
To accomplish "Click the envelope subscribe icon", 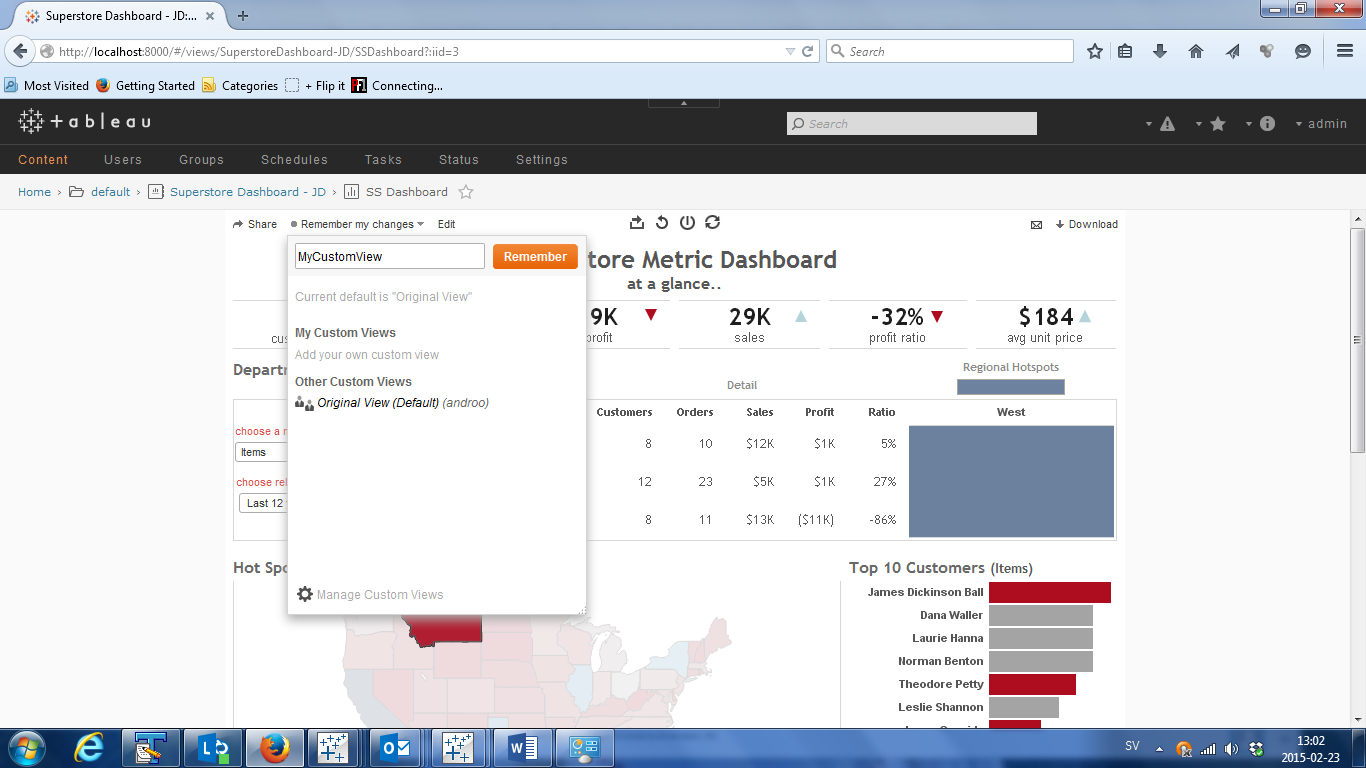I will [1036, 225].
